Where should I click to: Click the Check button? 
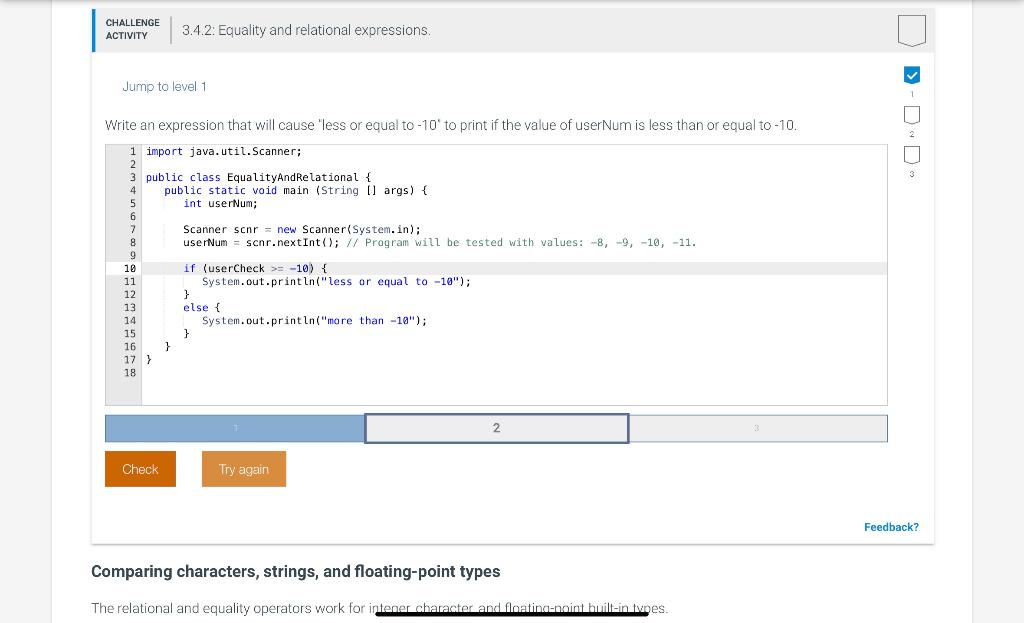click(140, 468)
